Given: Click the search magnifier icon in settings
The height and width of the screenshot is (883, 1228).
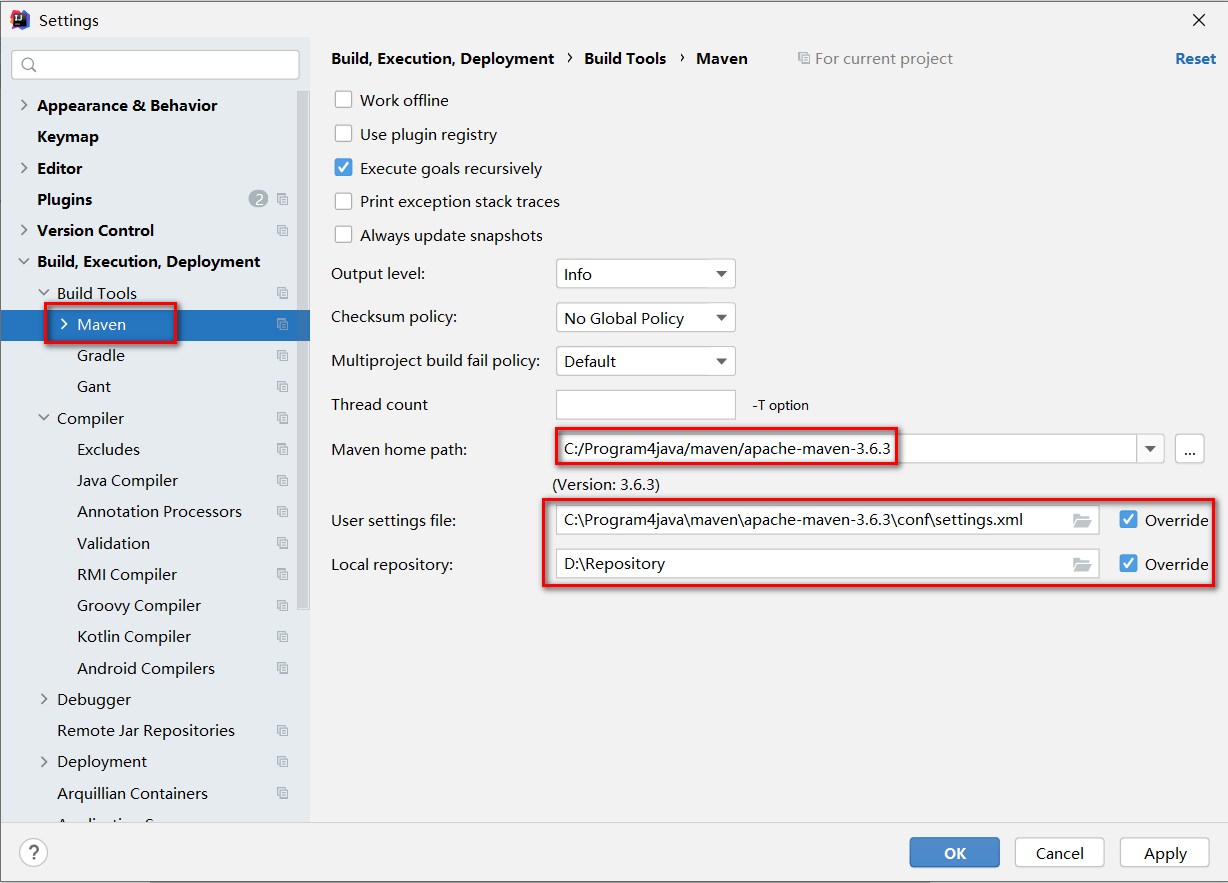Looking at the screenshot, I should point(29,65).
